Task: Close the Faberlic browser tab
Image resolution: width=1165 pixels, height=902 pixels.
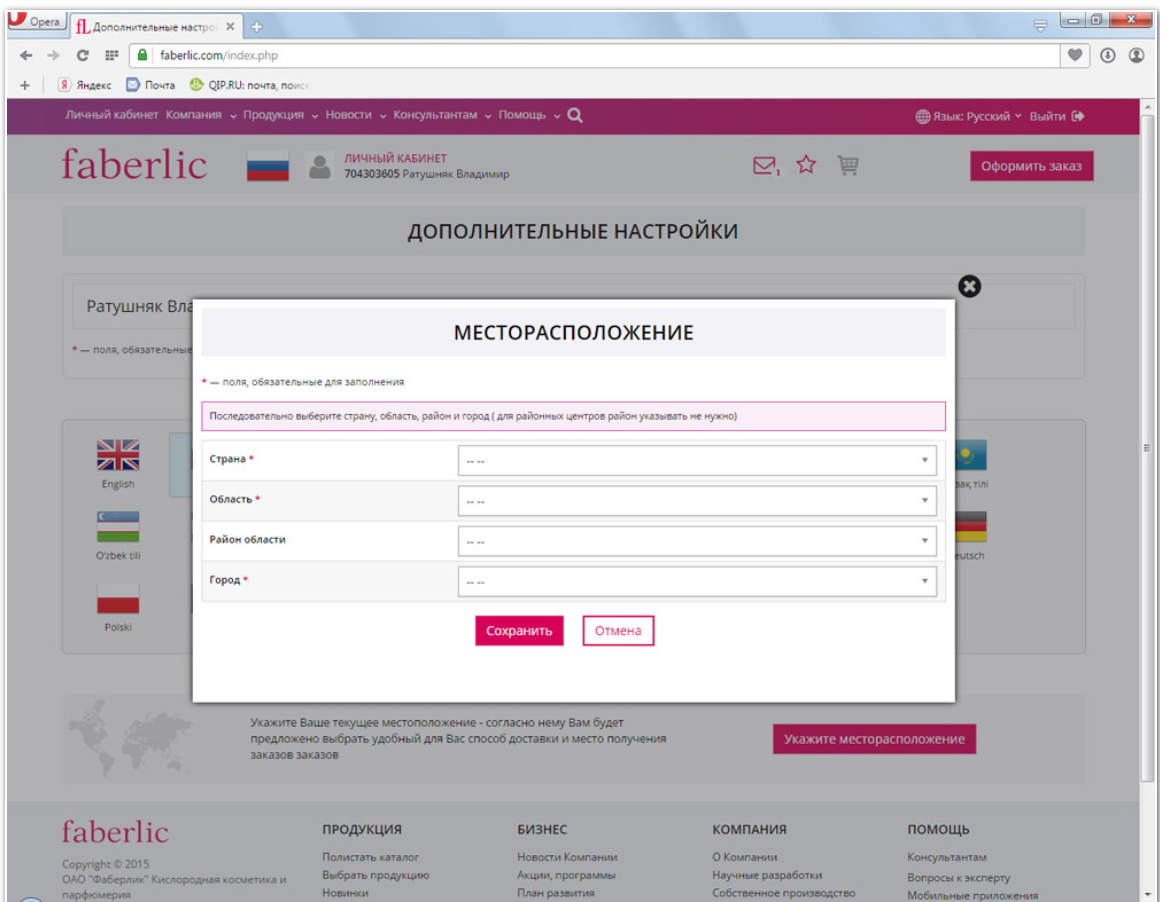Action: pos(230,27)
